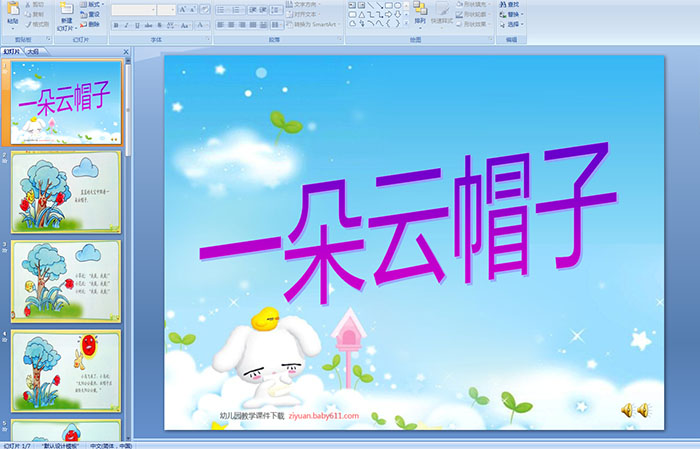Open the font name combo box
The width and height of the screenshot is (700, 449).
tap(134, 10)
